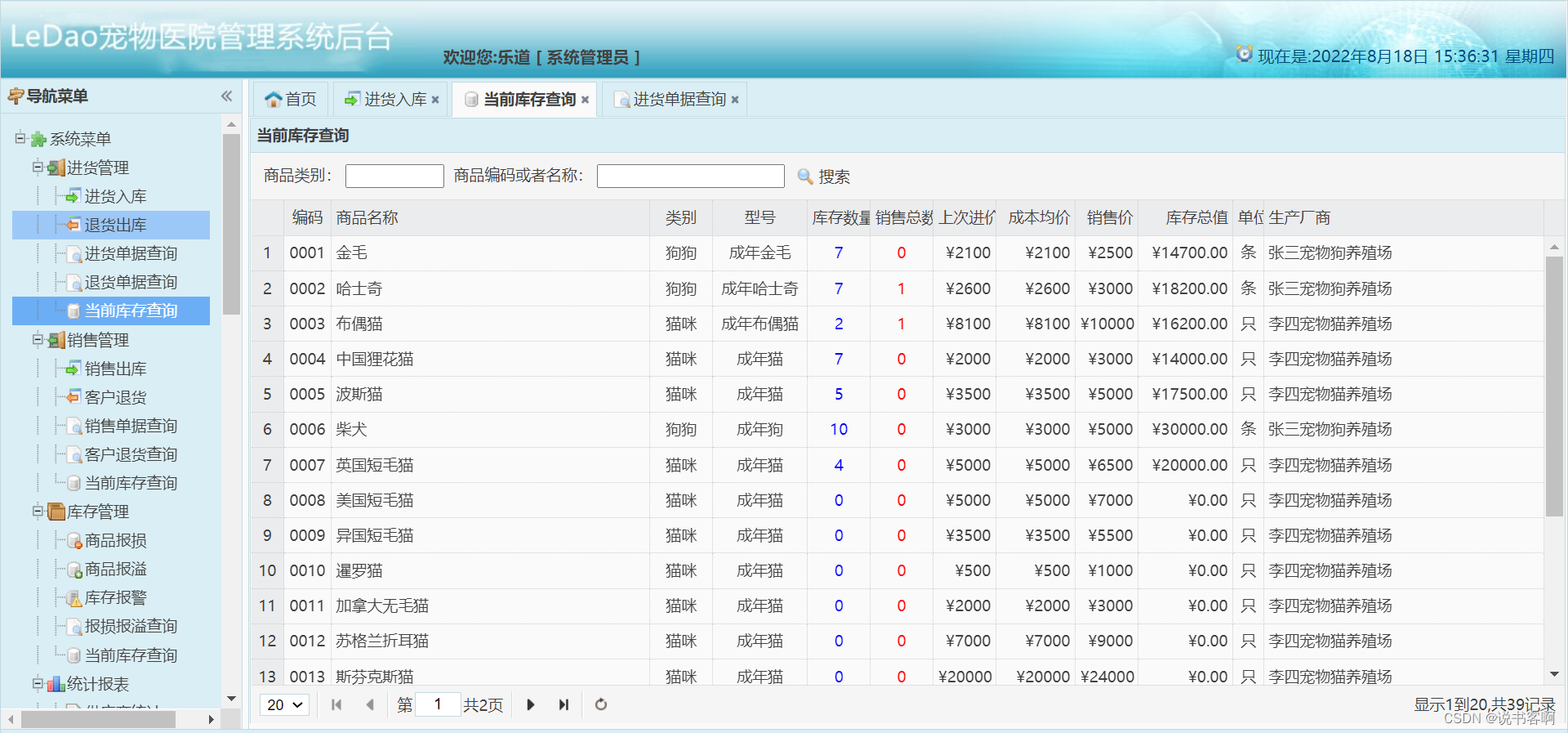Image resolution: width=1568 pixels, height=733 pixels.
Task: Sort by 销售价 column header
Action: click(1107, 217)
